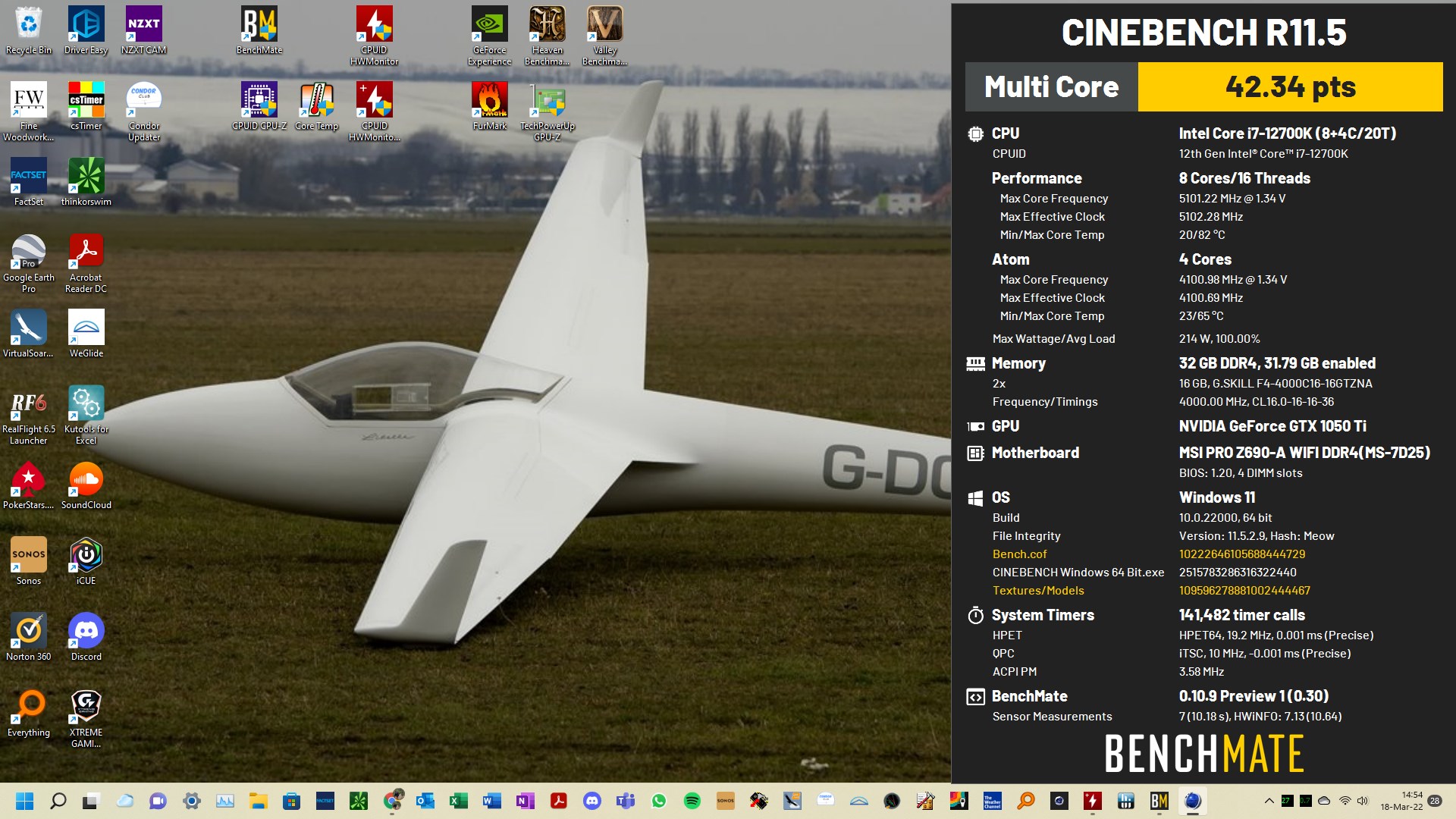
Task: Open Word from the taskbar
Action: pos(491,801)
